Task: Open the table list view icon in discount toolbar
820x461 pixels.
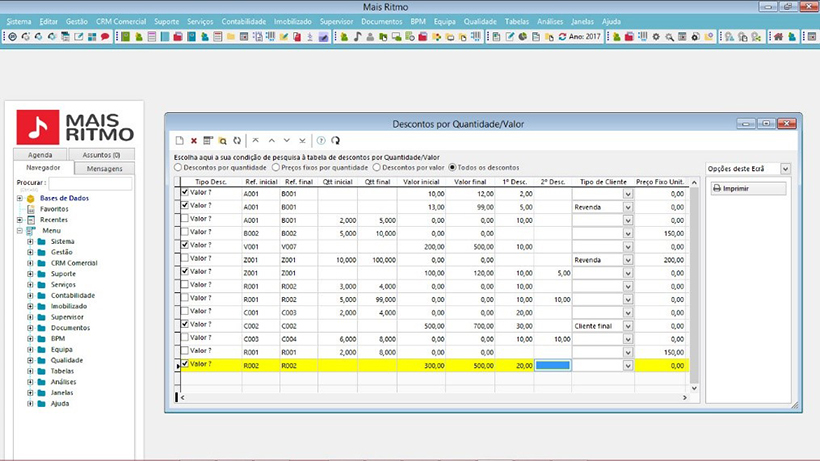Action: [x=208, y=141]
